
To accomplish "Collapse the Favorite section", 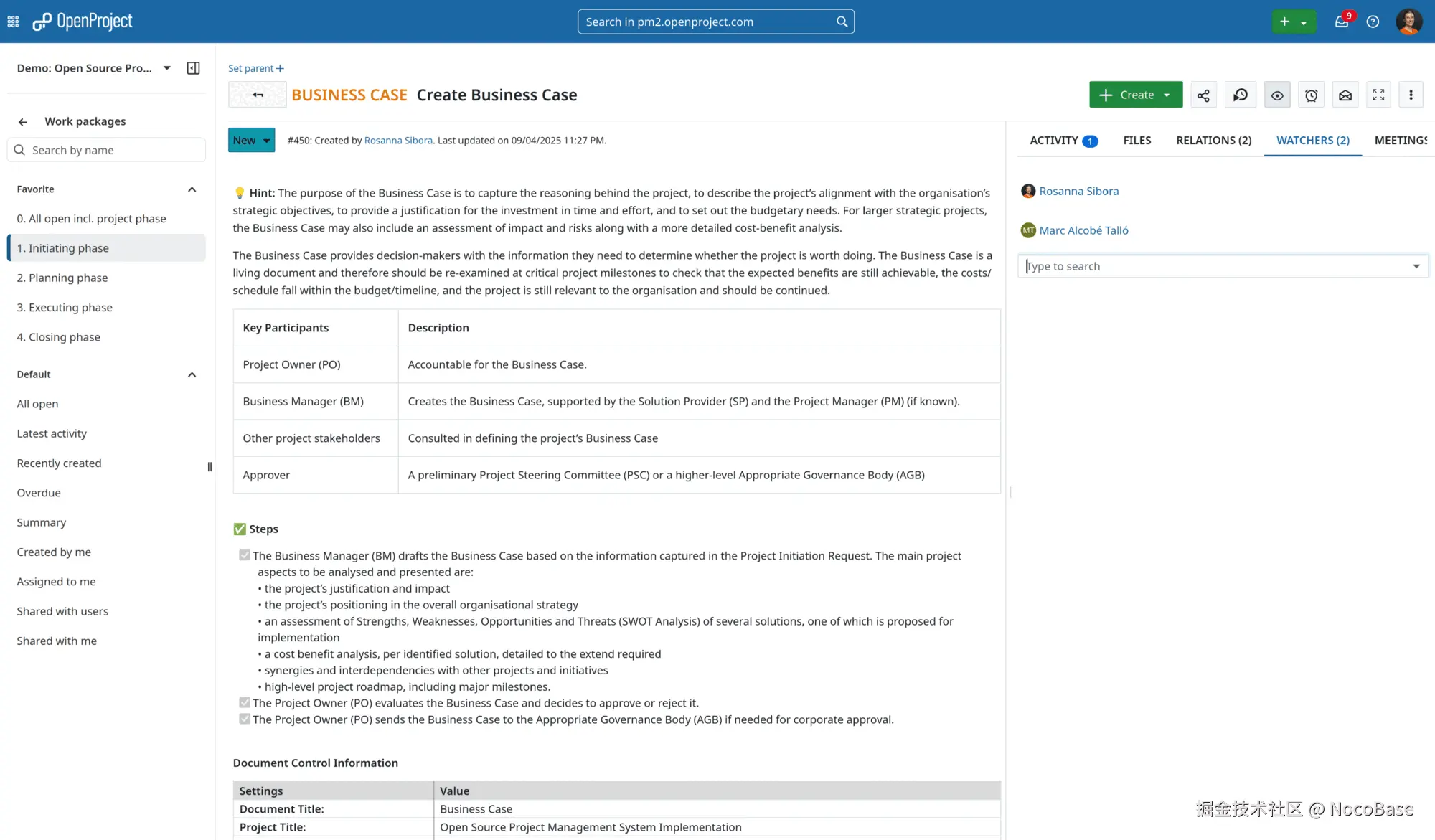I will pos(192,189).
